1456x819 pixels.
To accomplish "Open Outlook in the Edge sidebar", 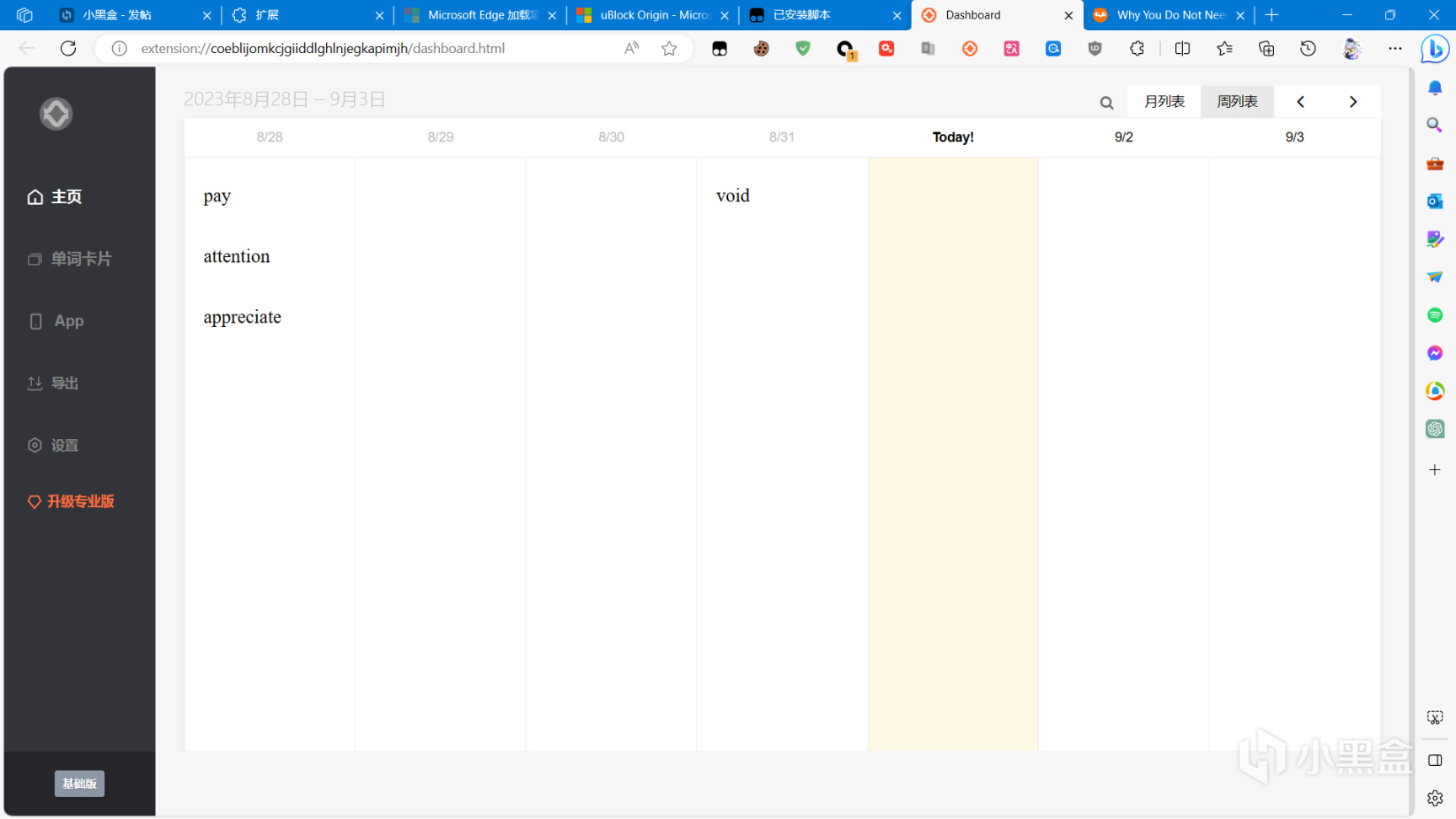I will point(1435,201).
